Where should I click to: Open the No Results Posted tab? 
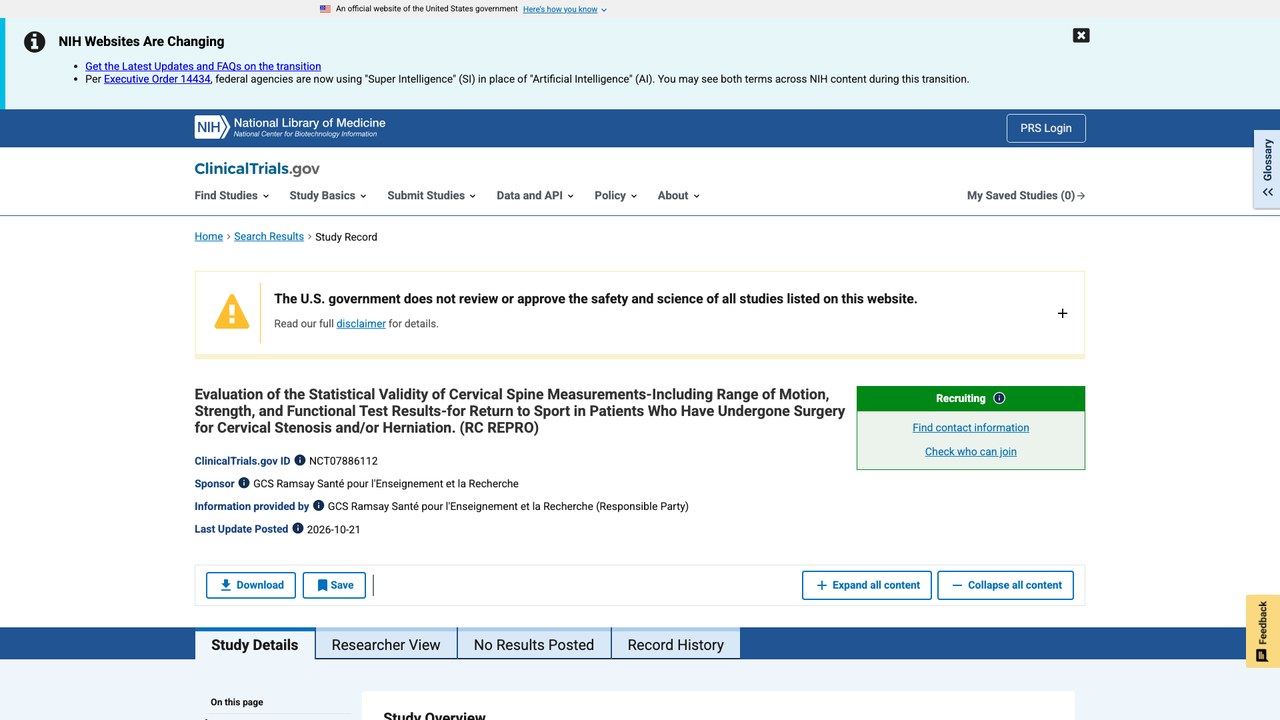coord(534,645)
